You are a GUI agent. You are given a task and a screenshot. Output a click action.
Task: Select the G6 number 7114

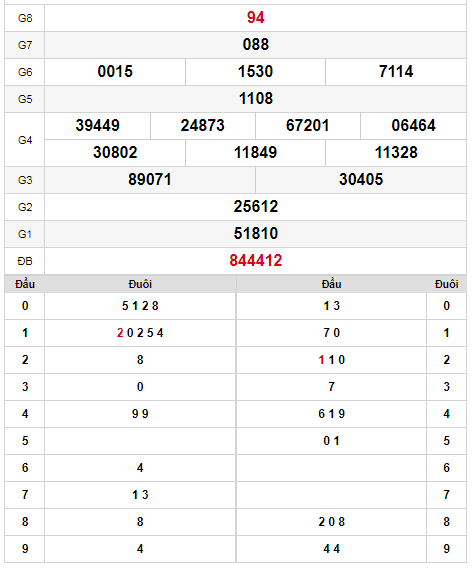[x=396, y=71]
